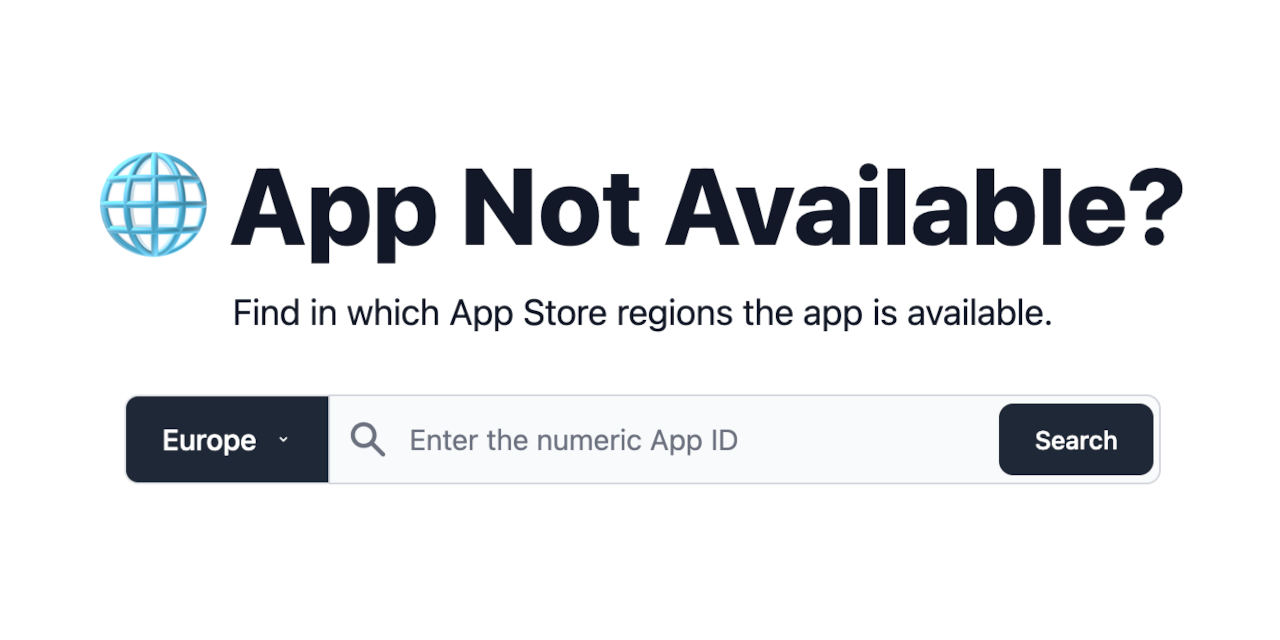This screenshot has height=640, width=1280.
Task: Expand the small chevron next to Europe
Action: tap(283, 440)
